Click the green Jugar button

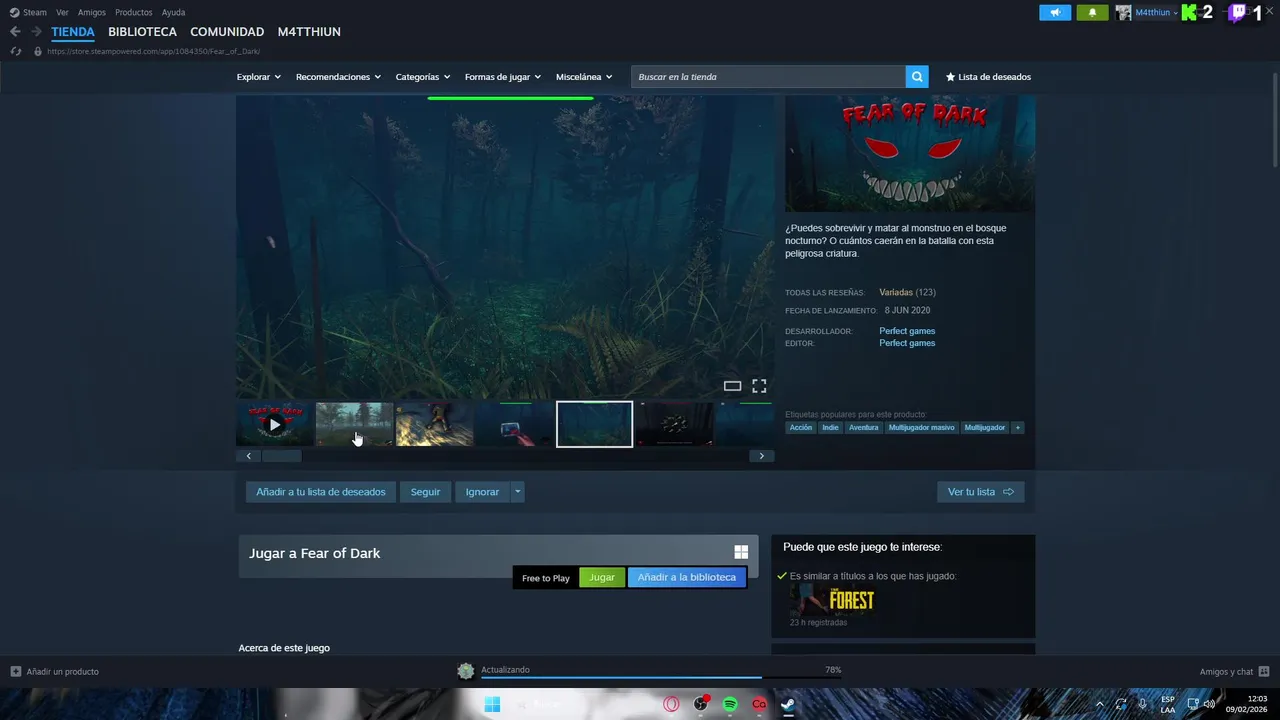[x=602, y=577]
